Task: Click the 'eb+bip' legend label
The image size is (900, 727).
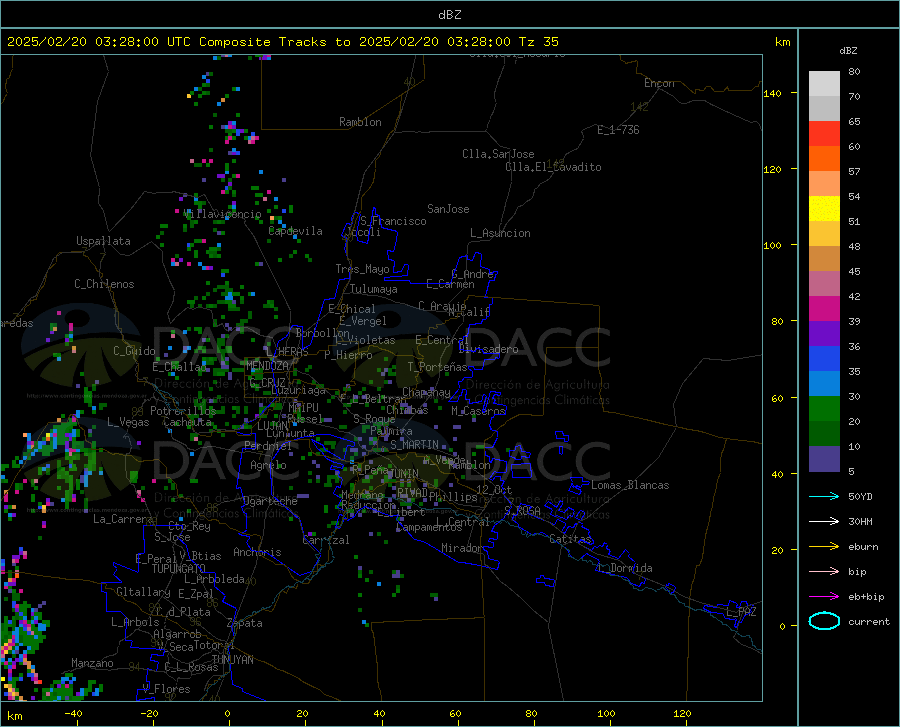Action: tap(866, 597)
